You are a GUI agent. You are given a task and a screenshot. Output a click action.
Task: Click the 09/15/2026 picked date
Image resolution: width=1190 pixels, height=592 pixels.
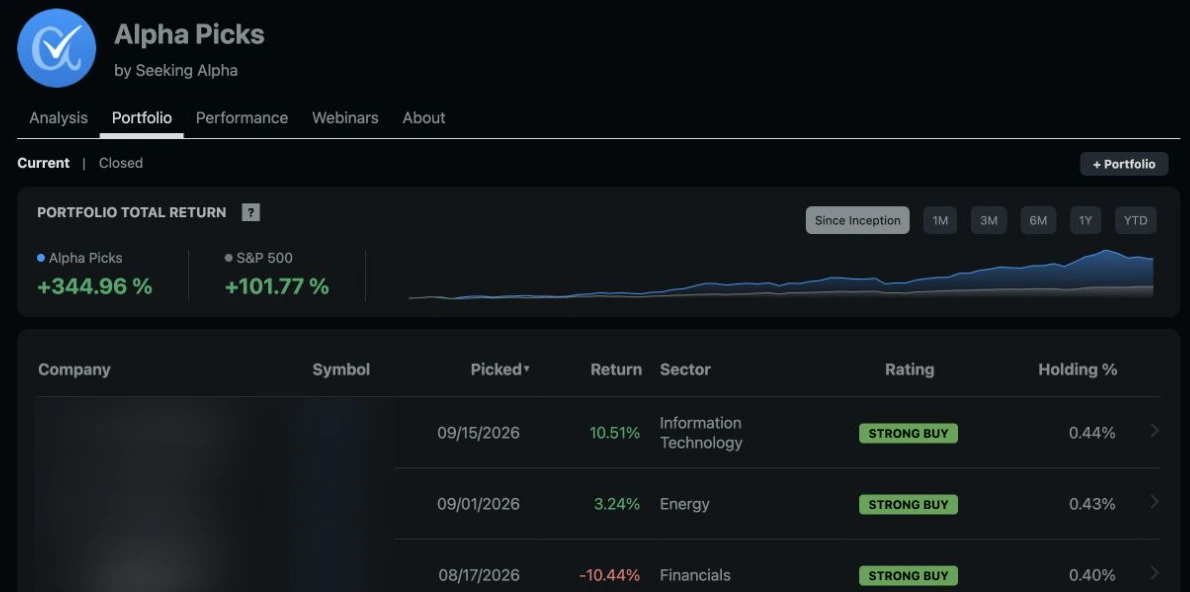pos(478,433)
